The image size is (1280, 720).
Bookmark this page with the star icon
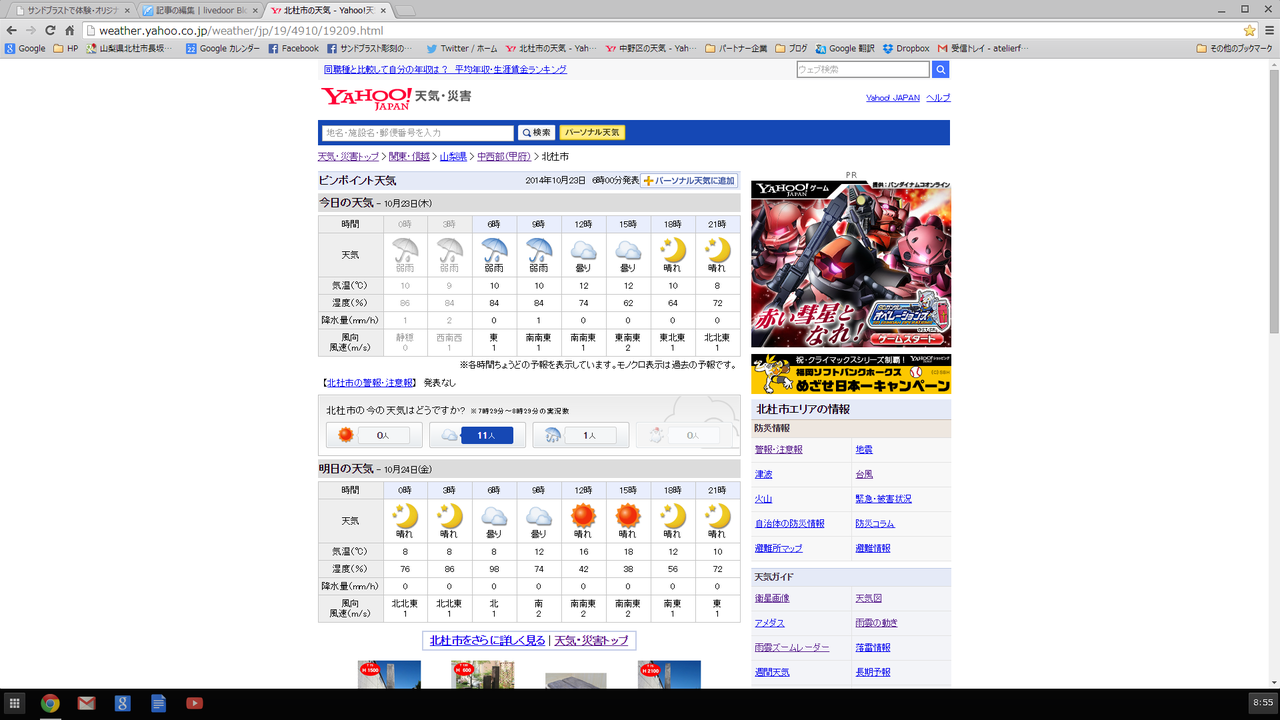click(1249, 30)
